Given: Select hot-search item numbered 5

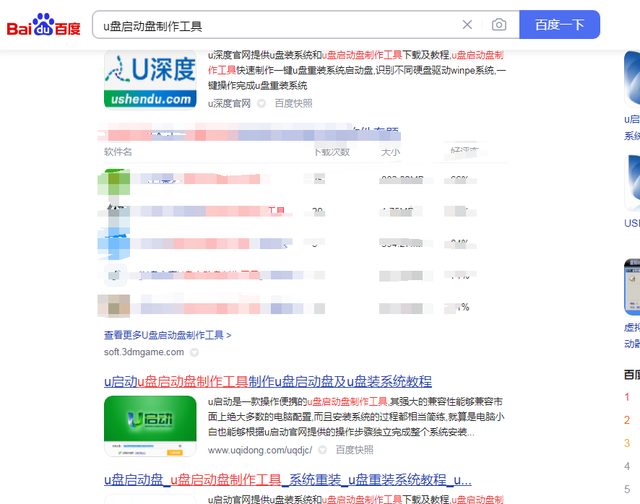Looking at the screenshot, I should pos(627,489).
